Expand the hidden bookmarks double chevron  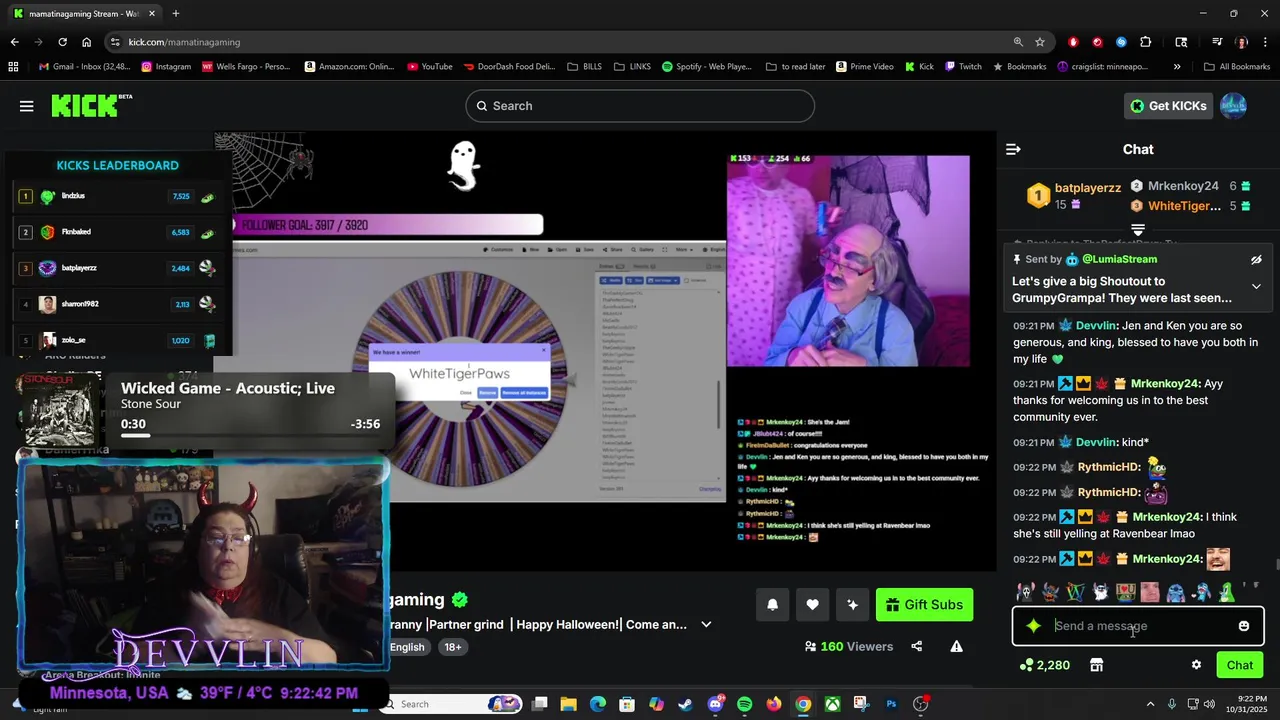click(1177, 67)
